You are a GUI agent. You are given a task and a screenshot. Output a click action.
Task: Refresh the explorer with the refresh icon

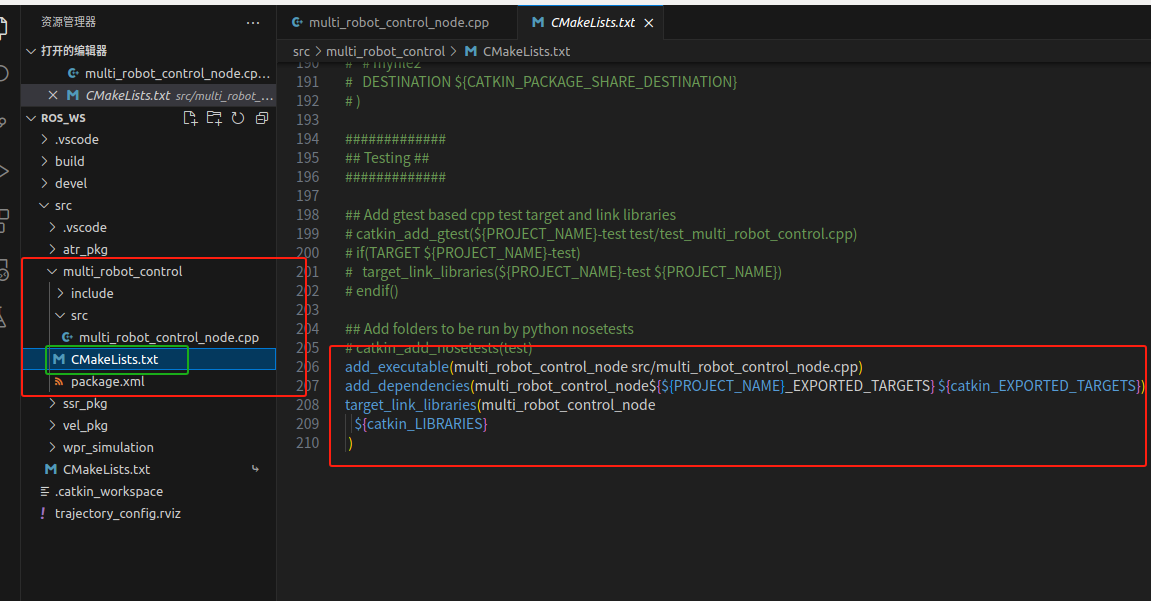(x=238, y=118)
